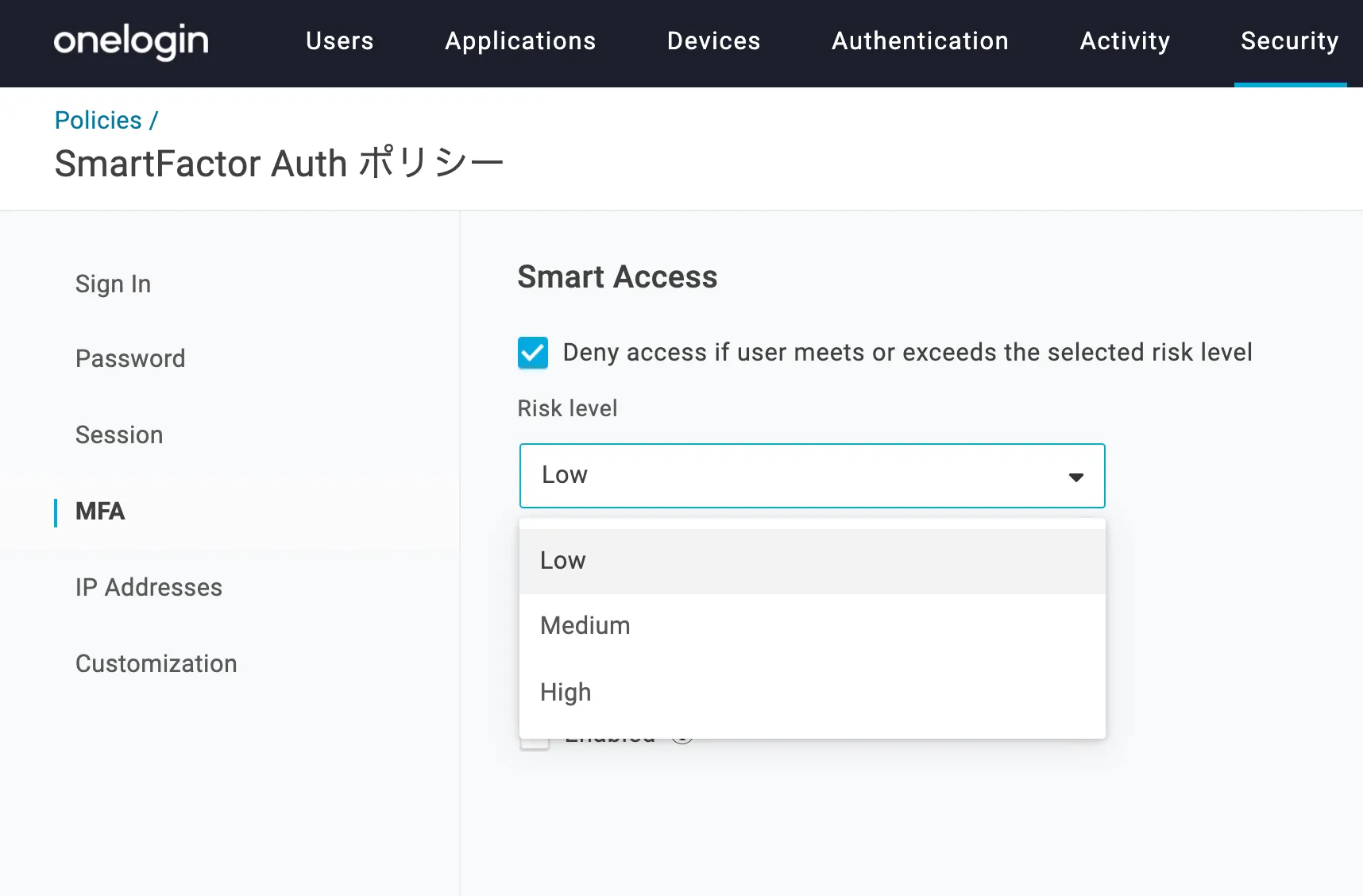Show the Session settings tab
Image resolution: width=1363 pixels, height=896 pixels.
[x=119, y=434]
